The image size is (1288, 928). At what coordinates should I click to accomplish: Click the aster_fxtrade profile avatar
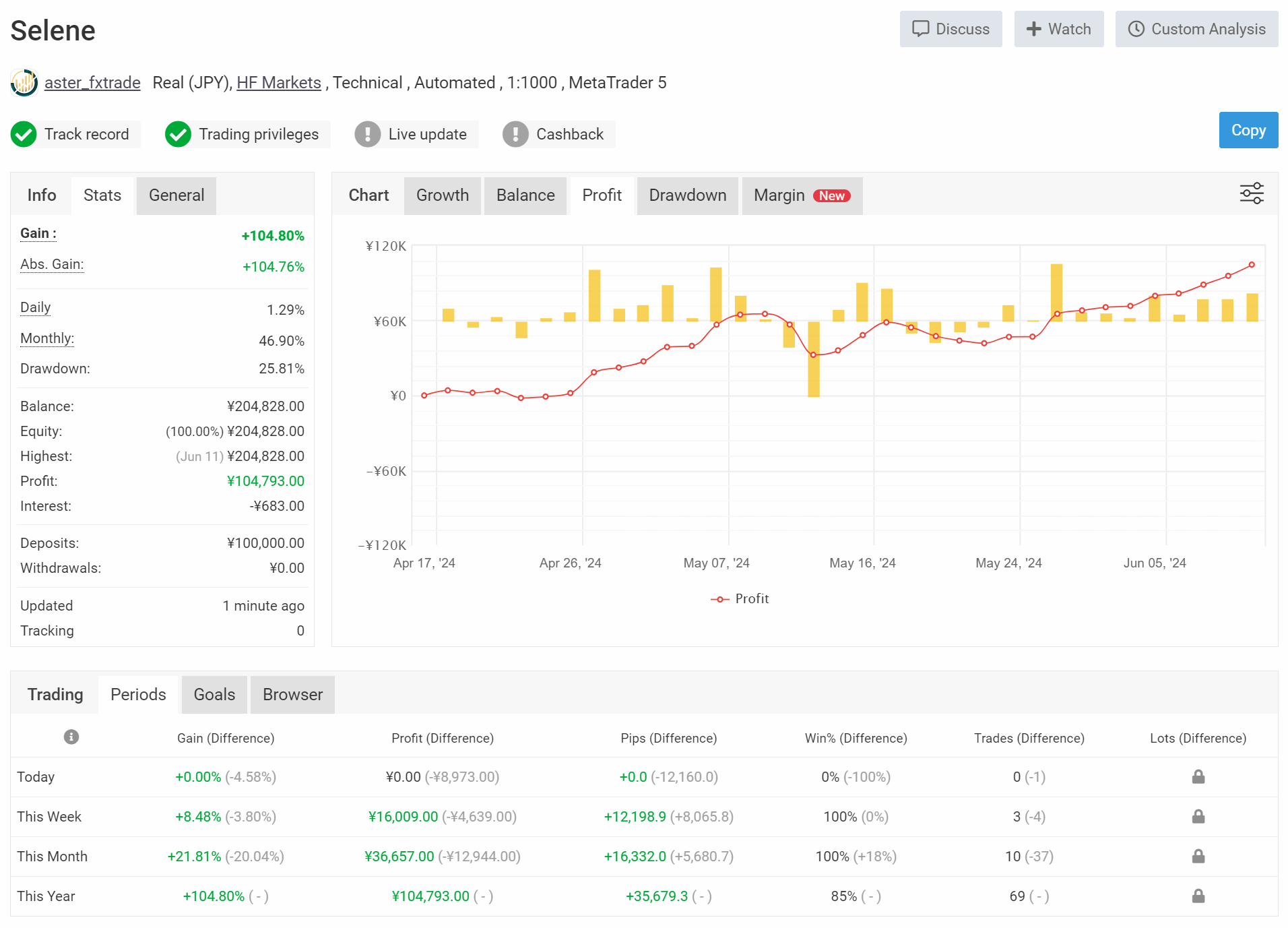[x=24, y=83]
